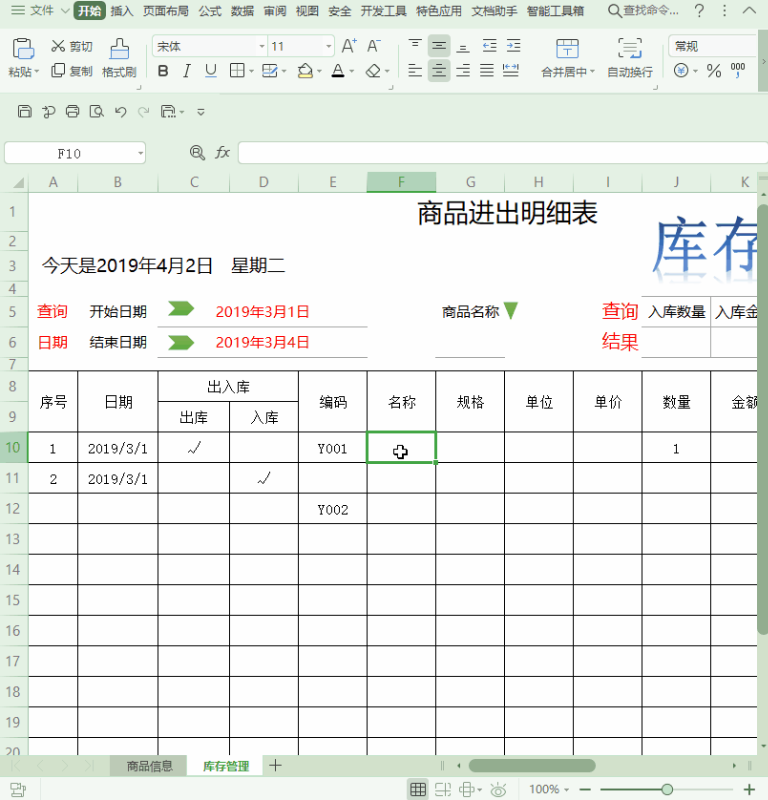Image resolution: width=768 pixels, height=800 pixels.
Task: Click the Paste icon
Action: [x=23, y=49]
